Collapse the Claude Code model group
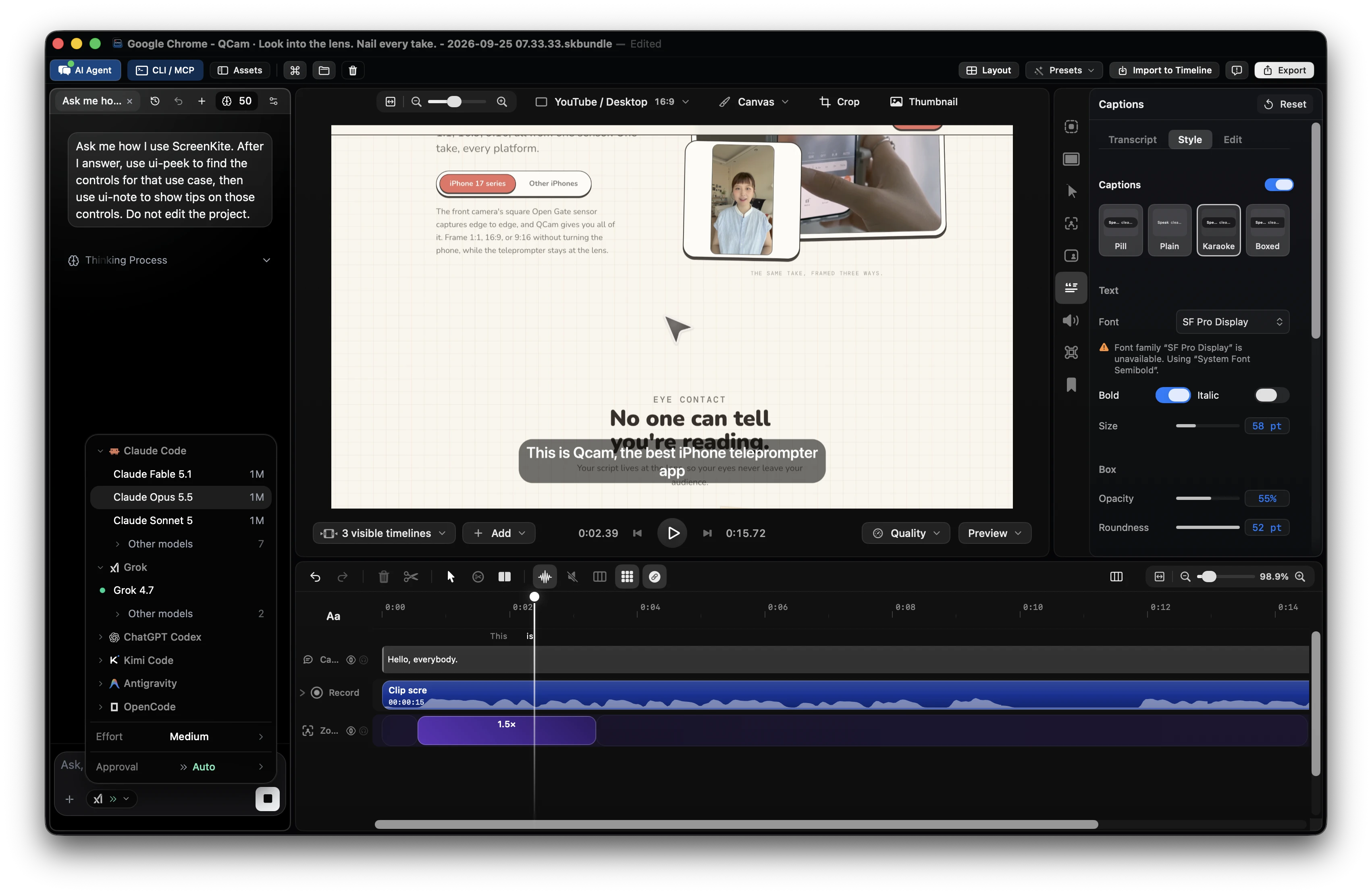This screenshot has height=895, width=1372. (x=100, y=450)
